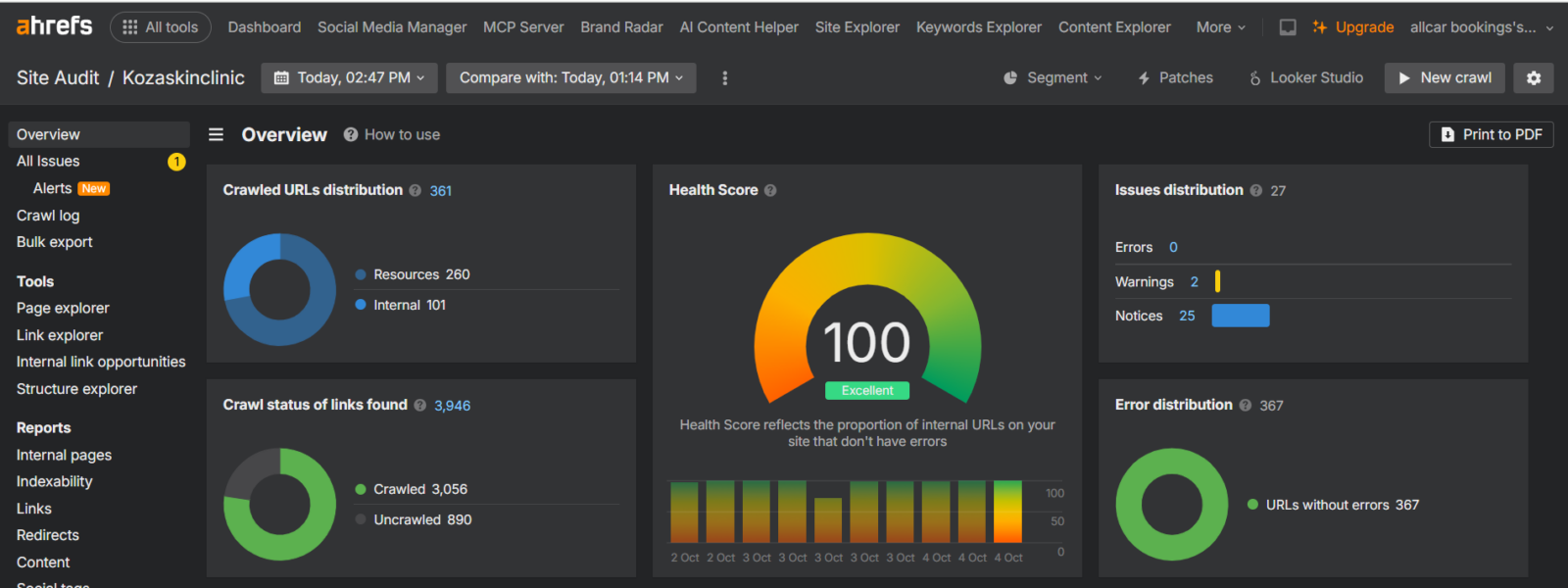The height and width of the screenshot is (588, 1568).
Task: Open All Issues in the sidebar
Action: (x=48, y=161)
